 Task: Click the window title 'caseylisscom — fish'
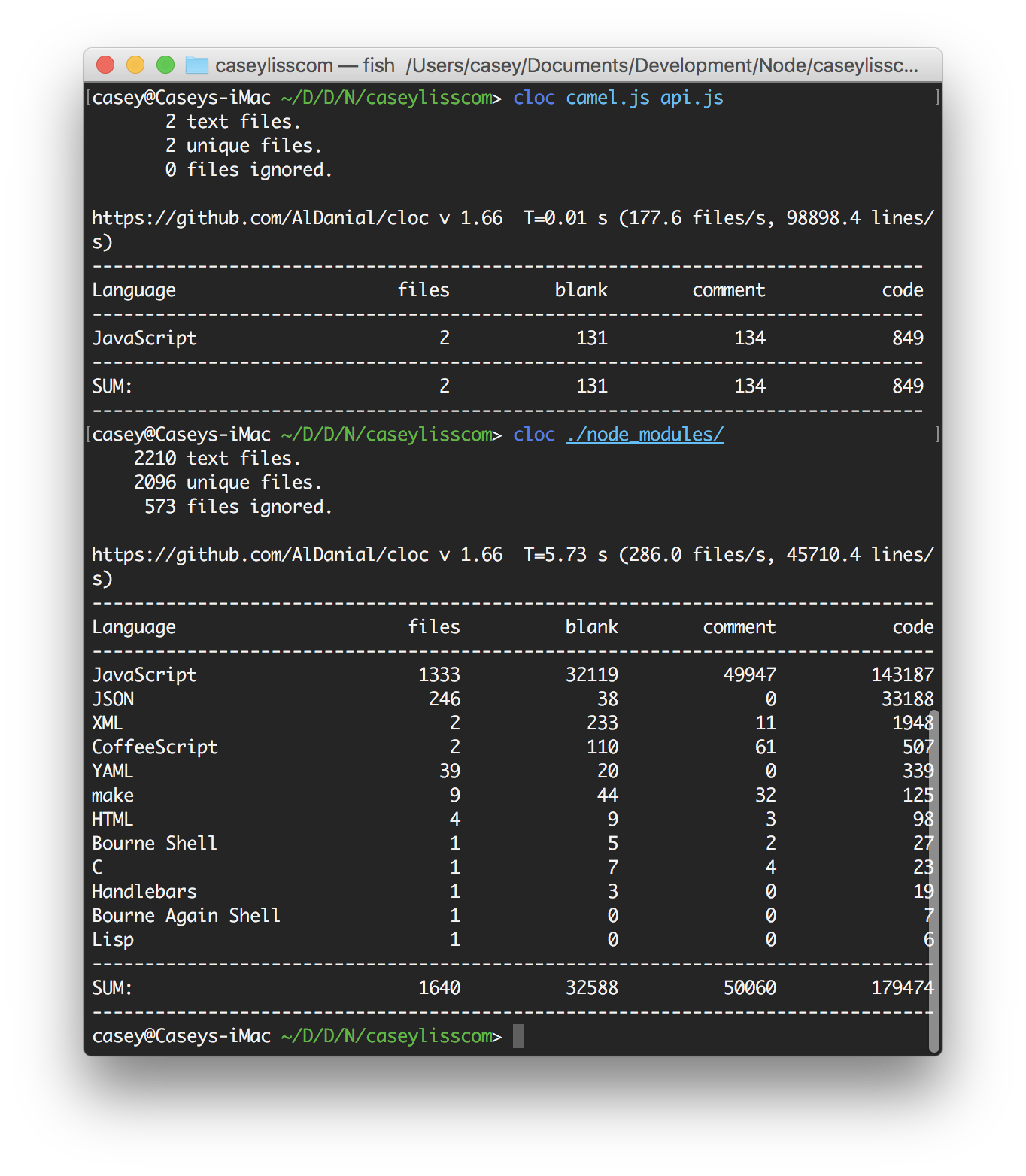[305, 65]
